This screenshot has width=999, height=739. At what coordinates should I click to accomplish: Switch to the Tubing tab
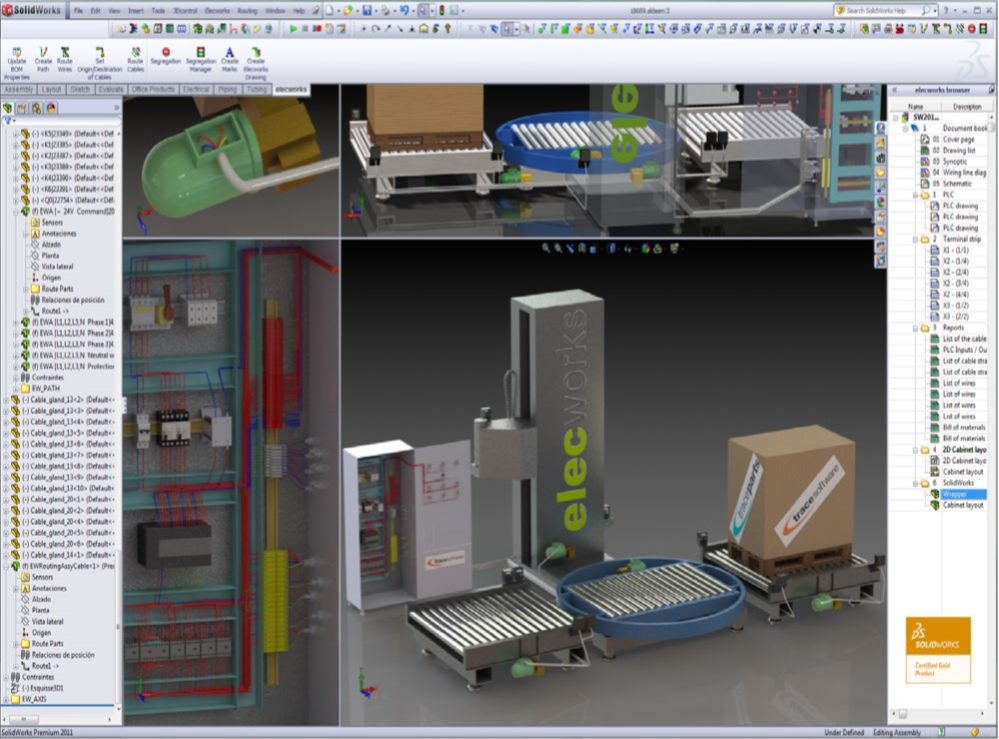256,90
